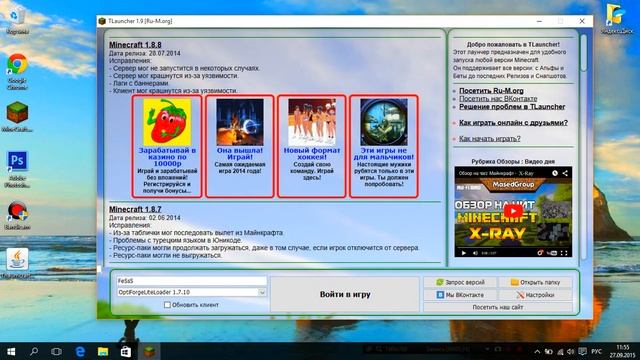Click the Minecraft 1.8.7 heading link
This screenshot has height=360, width=640.
[135, 209]
